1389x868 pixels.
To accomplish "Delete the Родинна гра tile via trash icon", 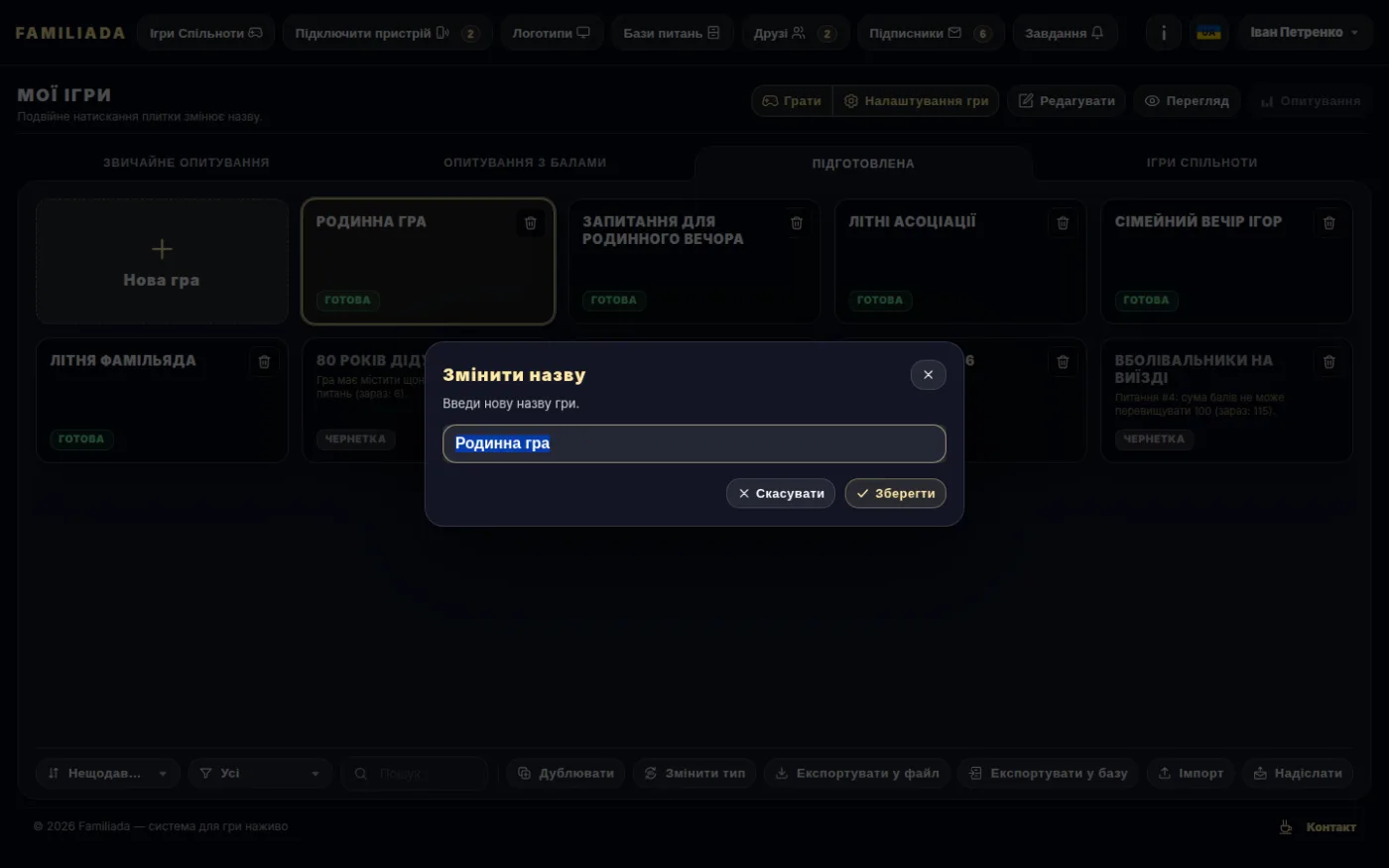I will (x=530, y=223).
